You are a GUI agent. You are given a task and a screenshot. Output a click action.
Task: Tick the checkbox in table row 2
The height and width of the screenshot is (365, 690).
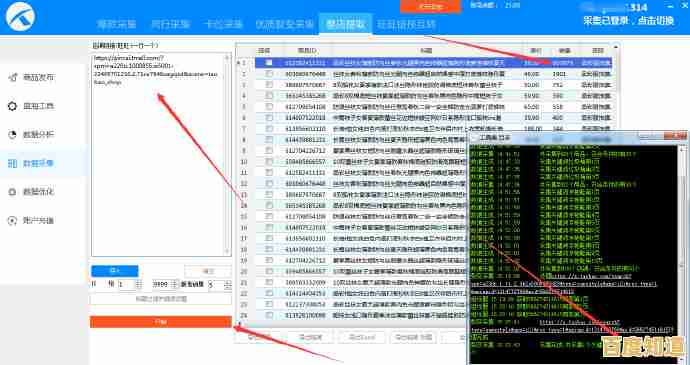(x=269, y=74)
